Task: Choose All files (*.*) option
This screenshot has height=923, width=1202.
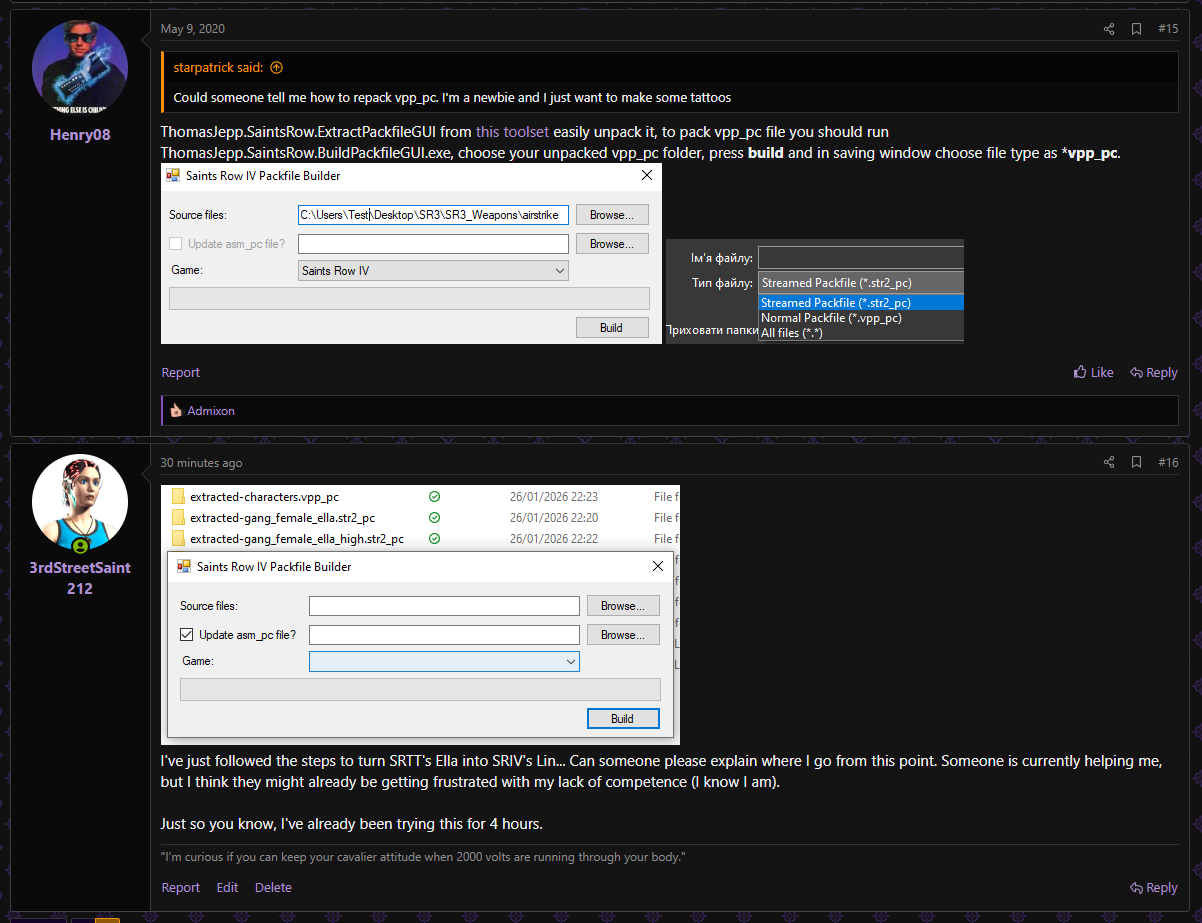Action: tap(792, 333)
